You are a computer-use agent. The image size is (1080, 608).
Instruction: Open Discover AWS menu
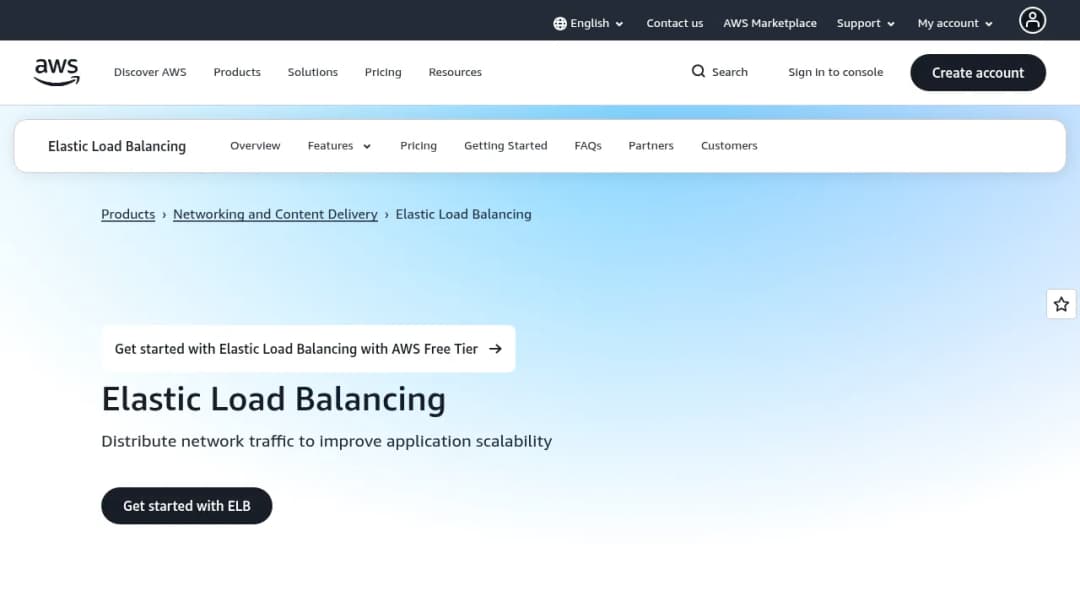pos(150,72)
